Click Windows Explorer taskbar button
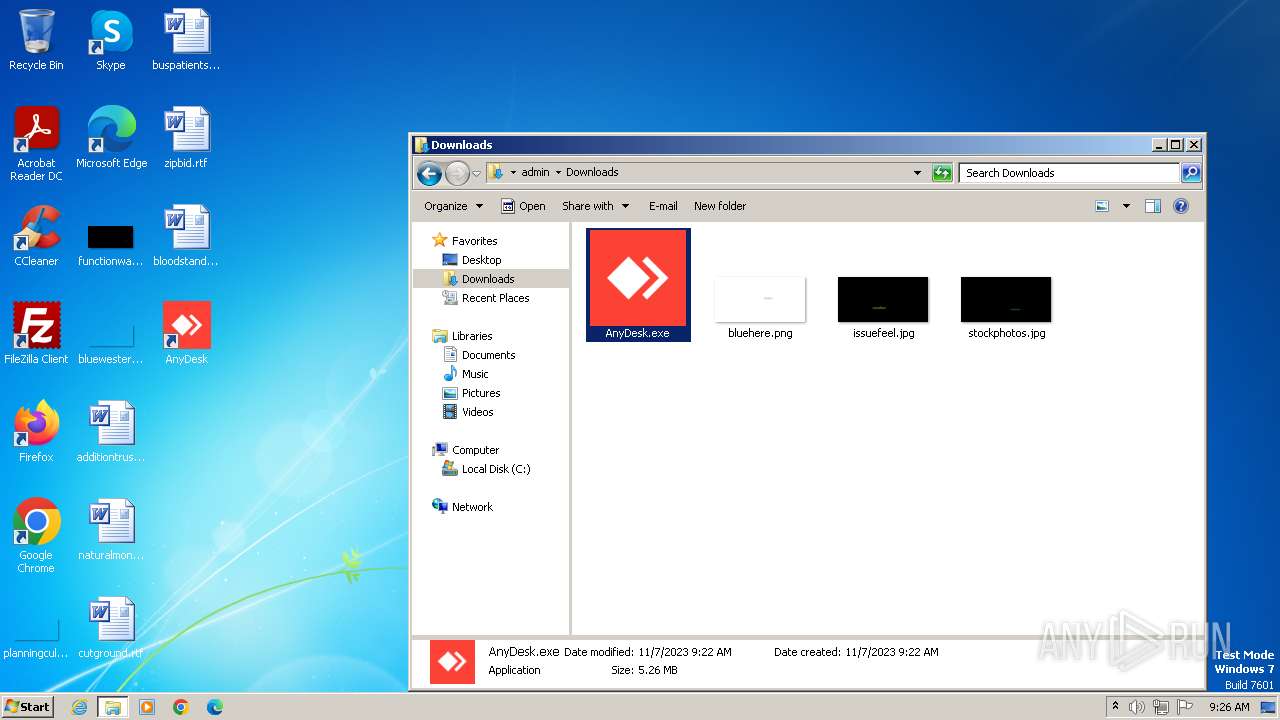 coord(113,707)
